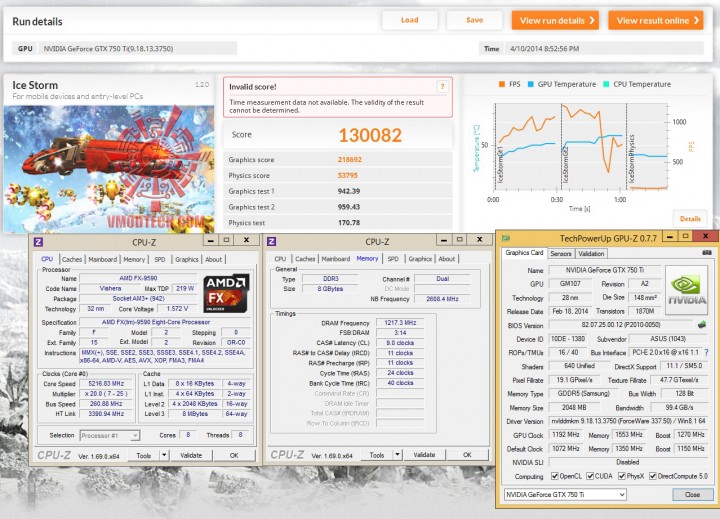
Task: Open the Validation tab in GPU-Z
Action: [591, 254]
